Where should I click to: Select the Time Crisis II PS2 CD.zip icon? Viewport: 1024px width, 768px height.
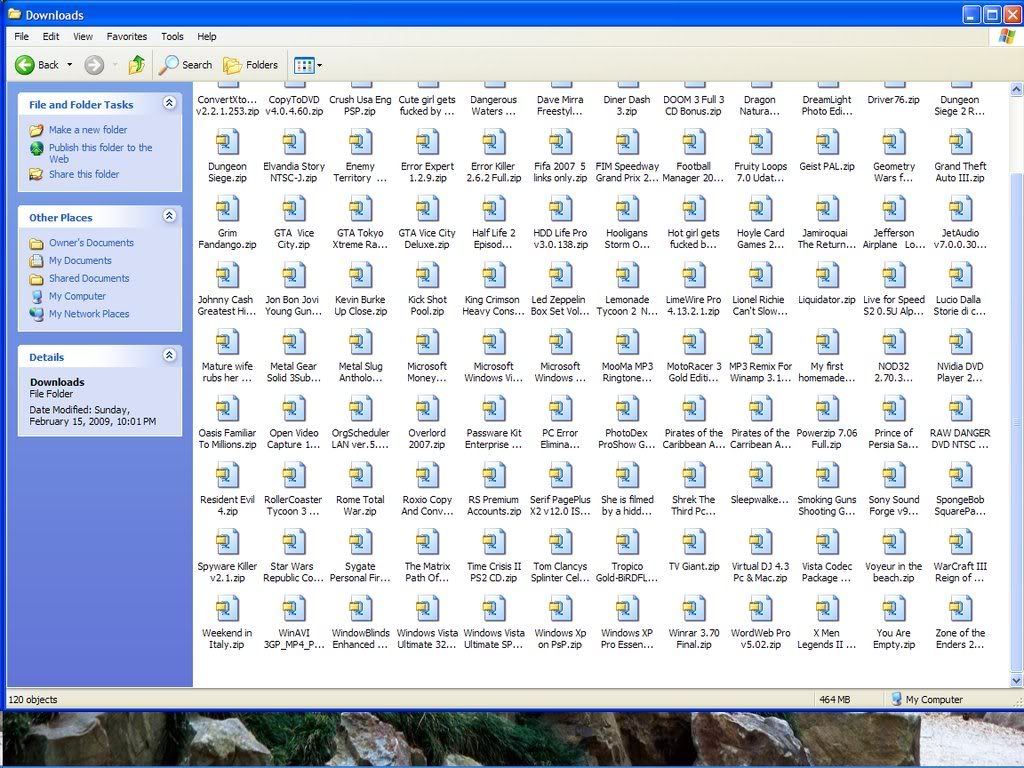pyautogui.click(x=494, y=542)
